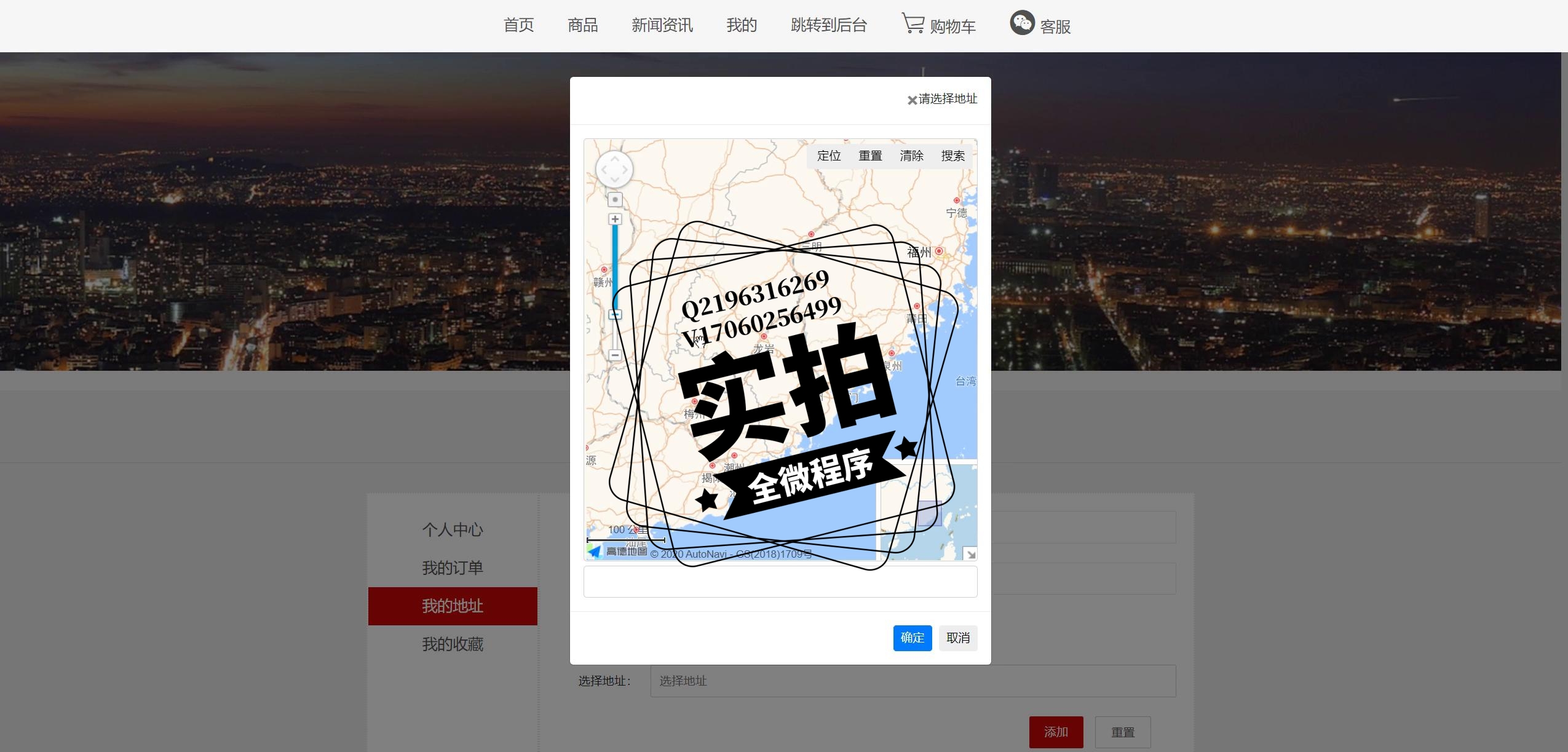This screenshot has height=752, width=1568.
Task: Open the 购物车 text link
Action: point(952,26)
